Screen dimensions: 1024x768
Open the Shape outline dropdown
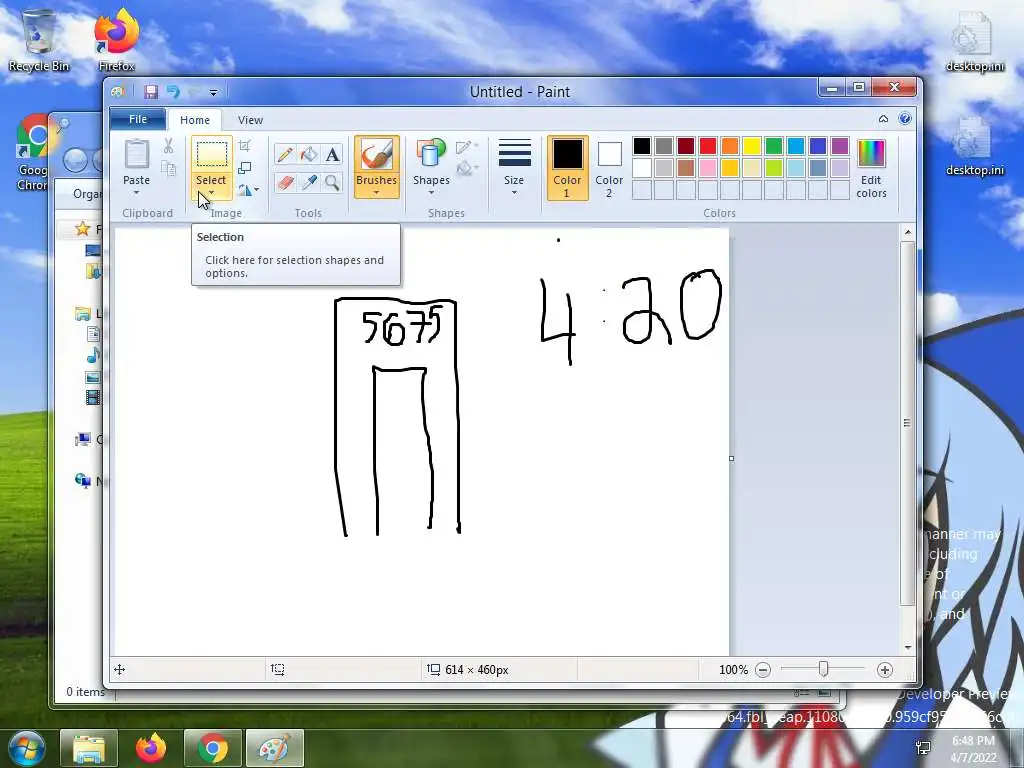click(x=467, y=147)
